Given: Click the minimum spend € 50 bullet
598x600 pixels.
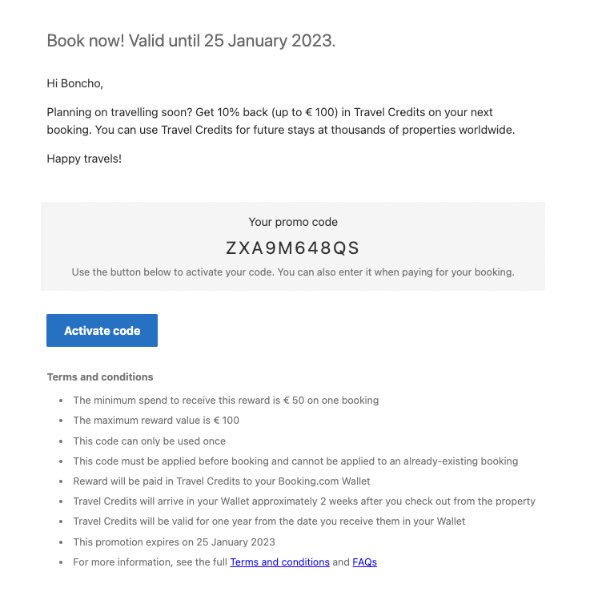Looking at the screenshot, I should tap(226, 400).
